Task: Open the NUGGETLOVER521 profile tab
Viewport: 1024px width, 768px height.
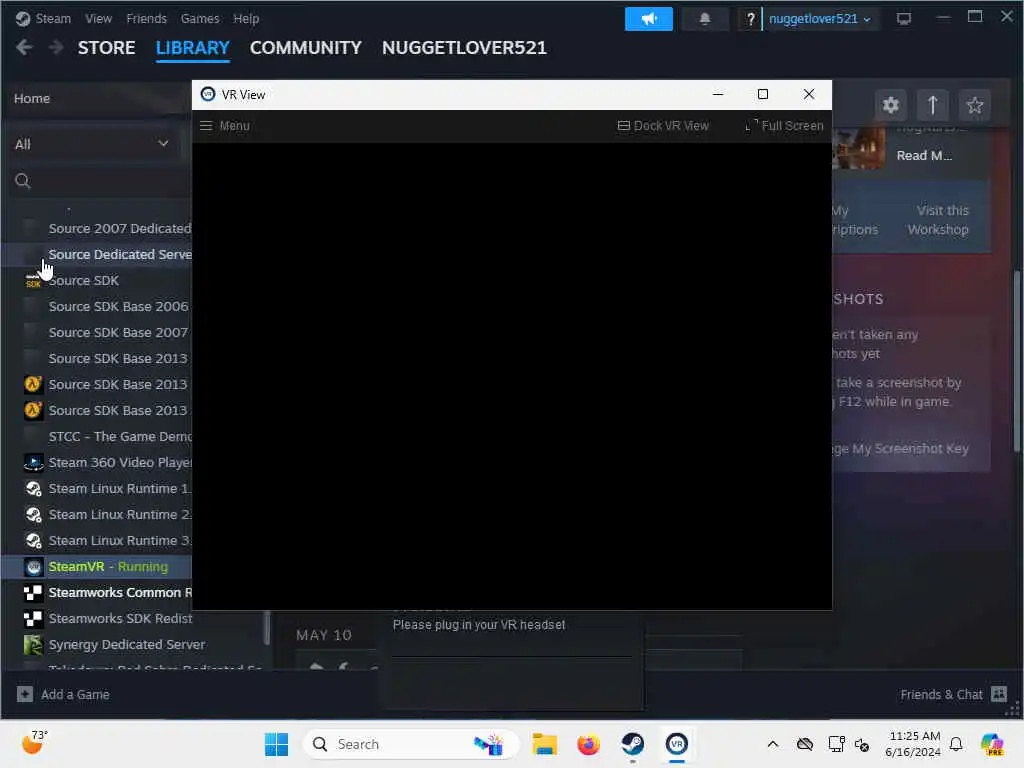Action: click(464, 48)
